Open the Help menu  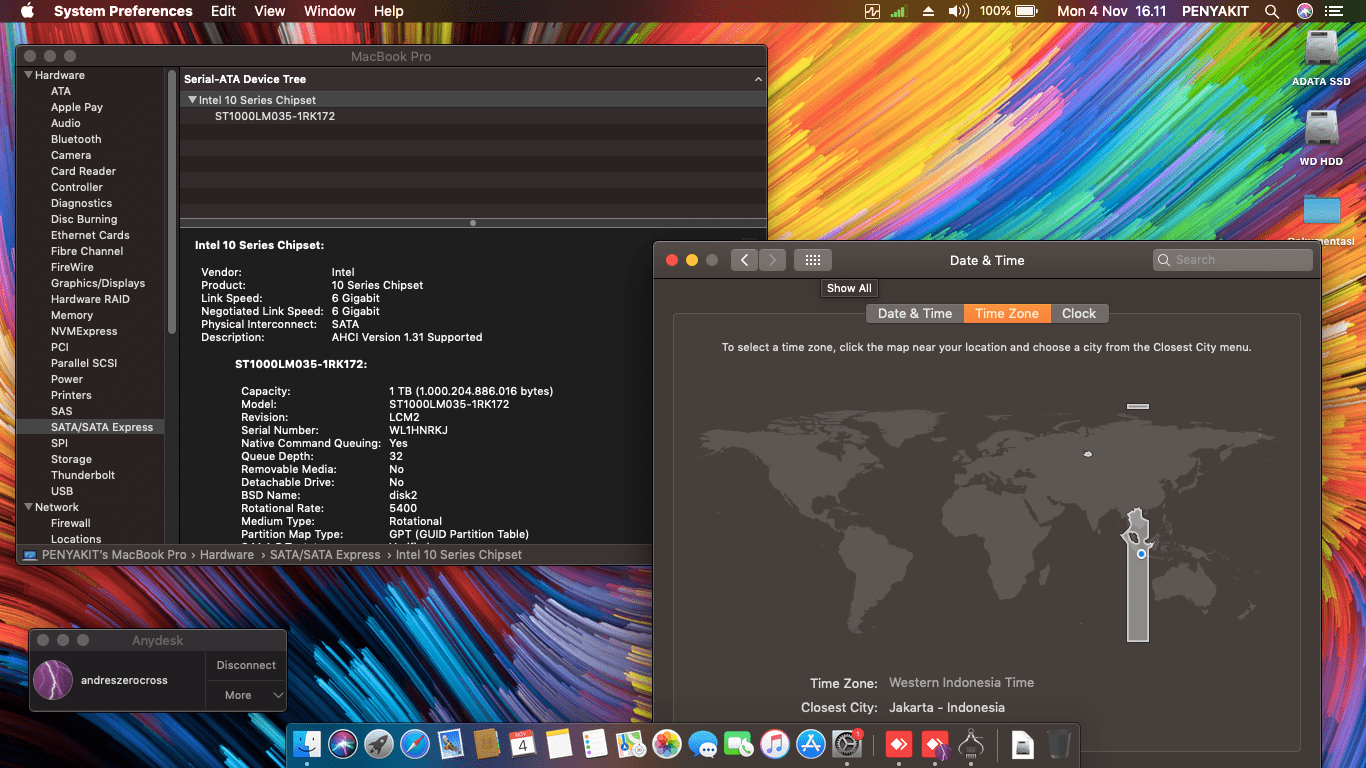tap(389, 11)
